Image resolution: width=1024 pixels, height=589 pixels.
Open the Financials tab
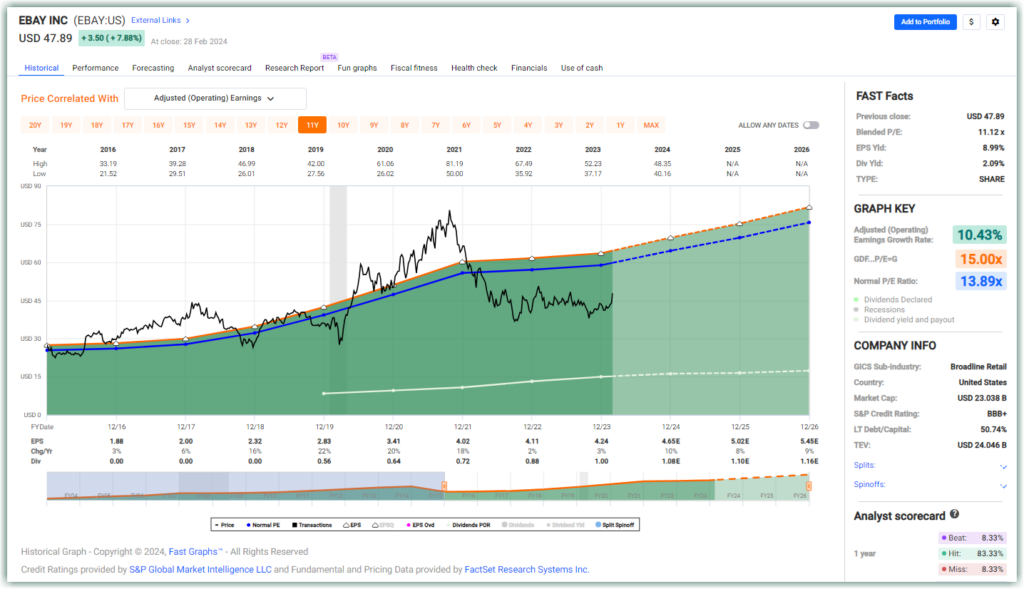tap(529, 68)
